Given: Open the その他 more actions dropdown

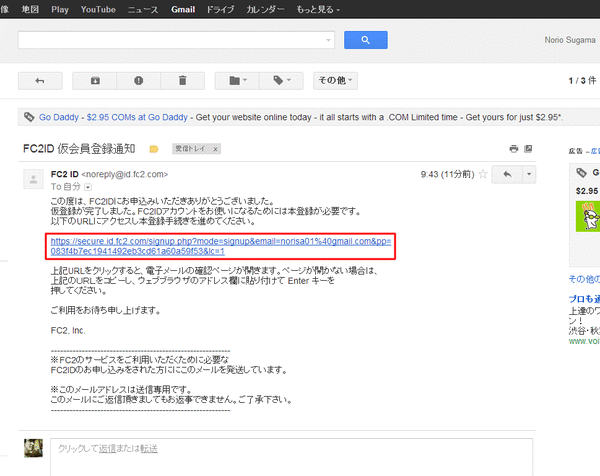Looking at the screenshot, I should click(335, 81).
